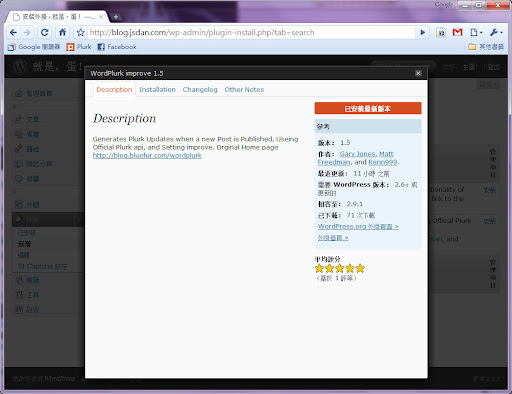The image size is (512, 394).
Task: Click the browser Back arrow
Action: click(13, 32)
